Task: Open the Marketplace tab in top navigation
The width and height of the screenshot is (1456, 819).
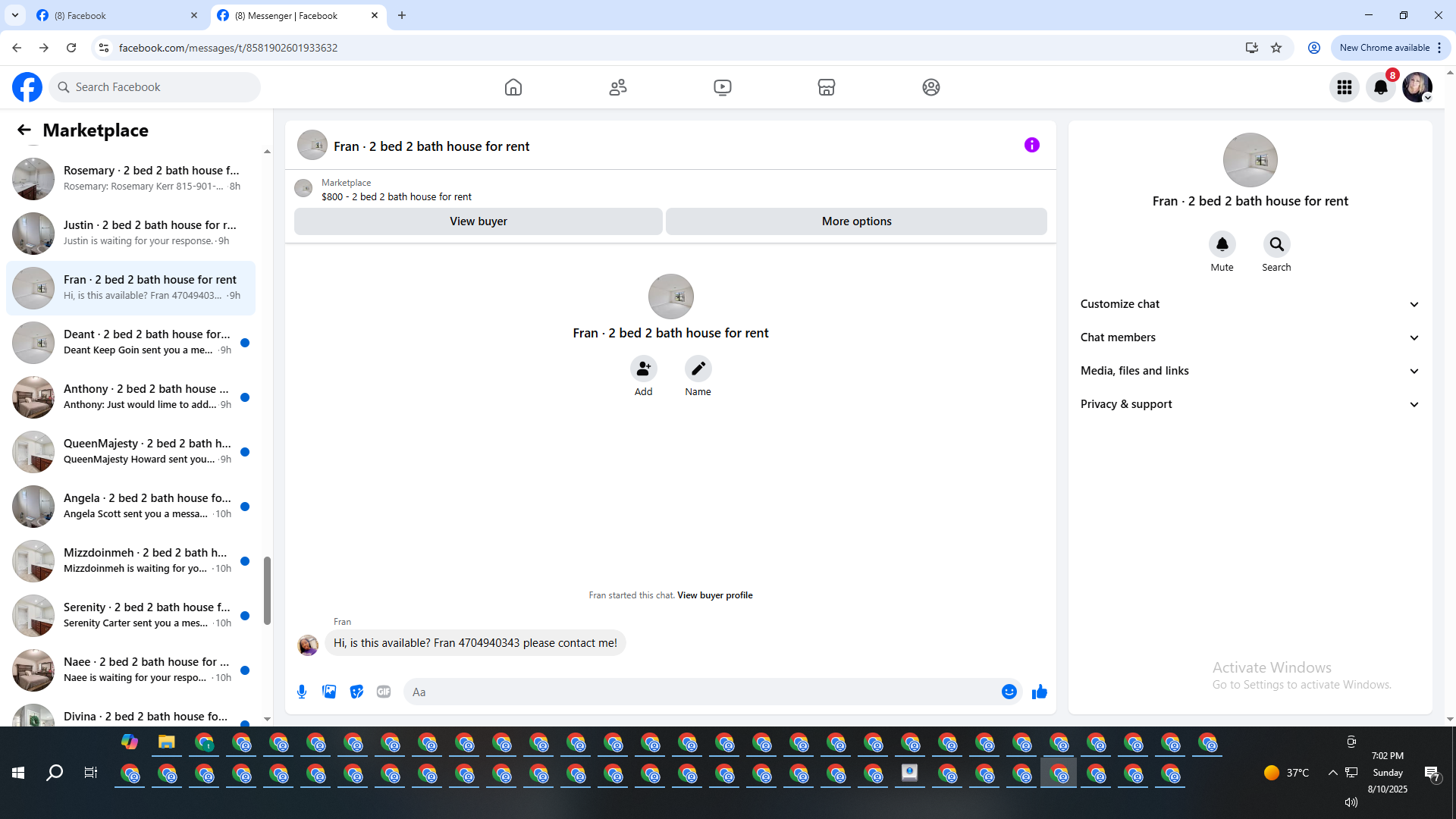Action: pos(826,87)
